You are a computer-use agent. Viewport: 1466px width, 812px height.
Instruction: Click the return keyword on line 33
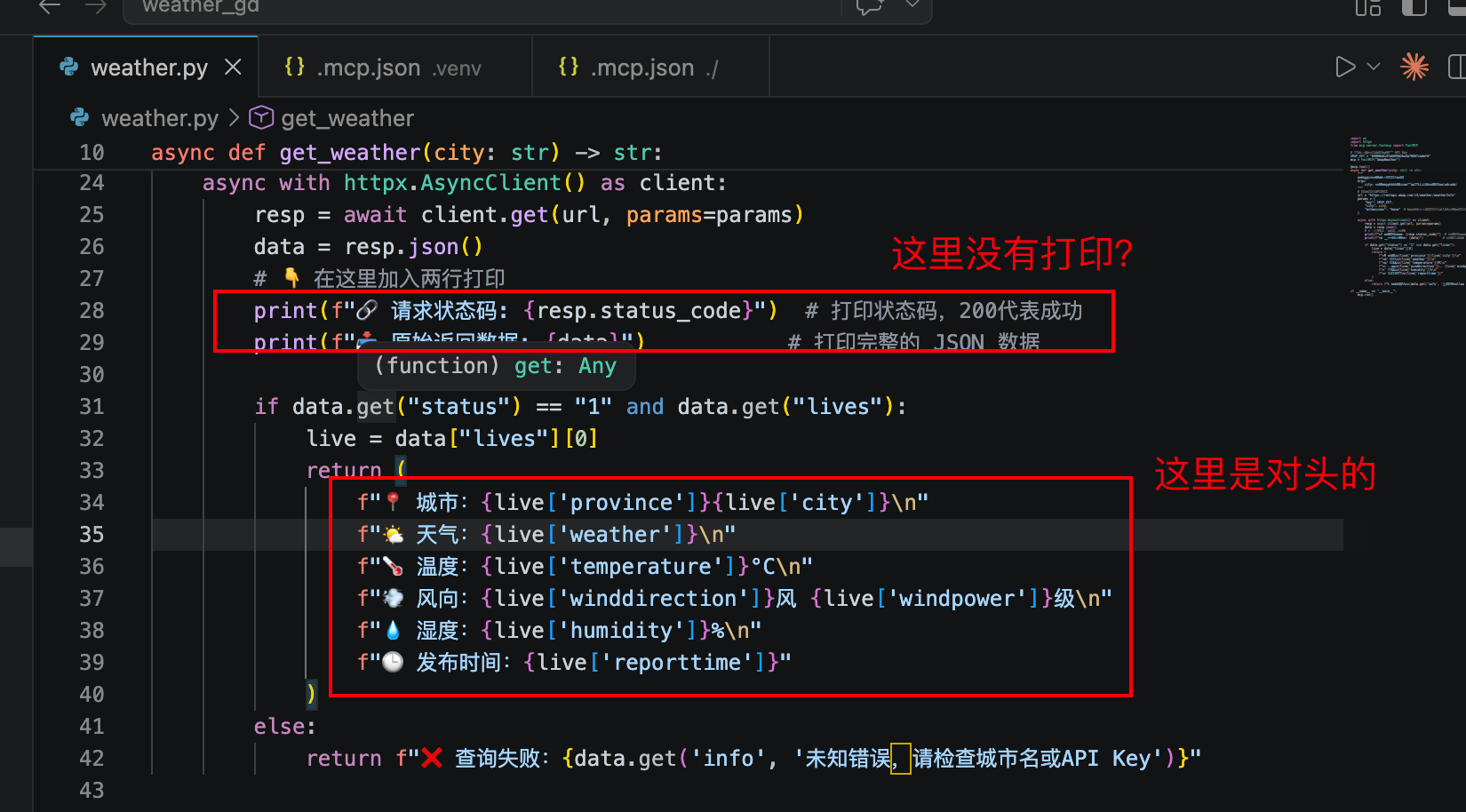tap(344, 470)
